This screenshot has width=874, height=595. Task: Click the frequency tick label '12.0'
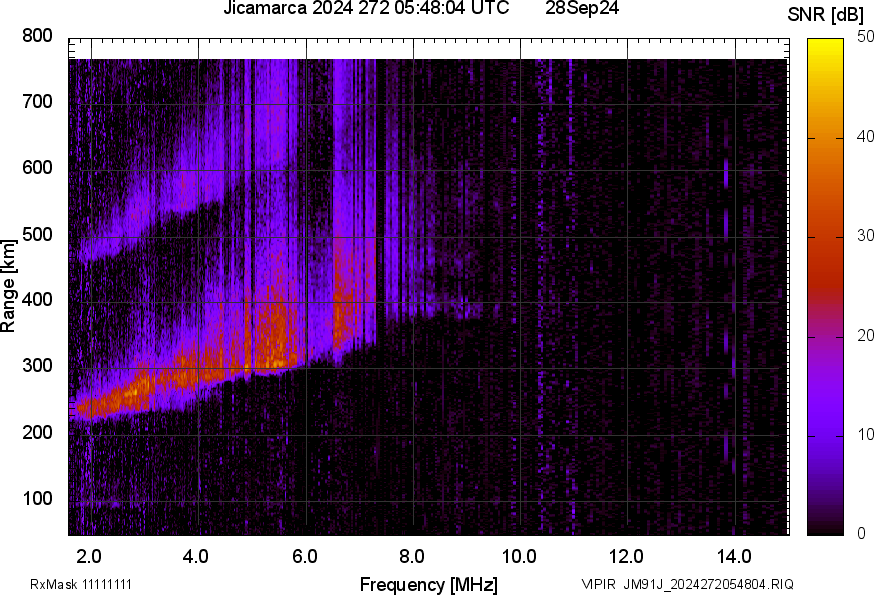coord(626,557)
